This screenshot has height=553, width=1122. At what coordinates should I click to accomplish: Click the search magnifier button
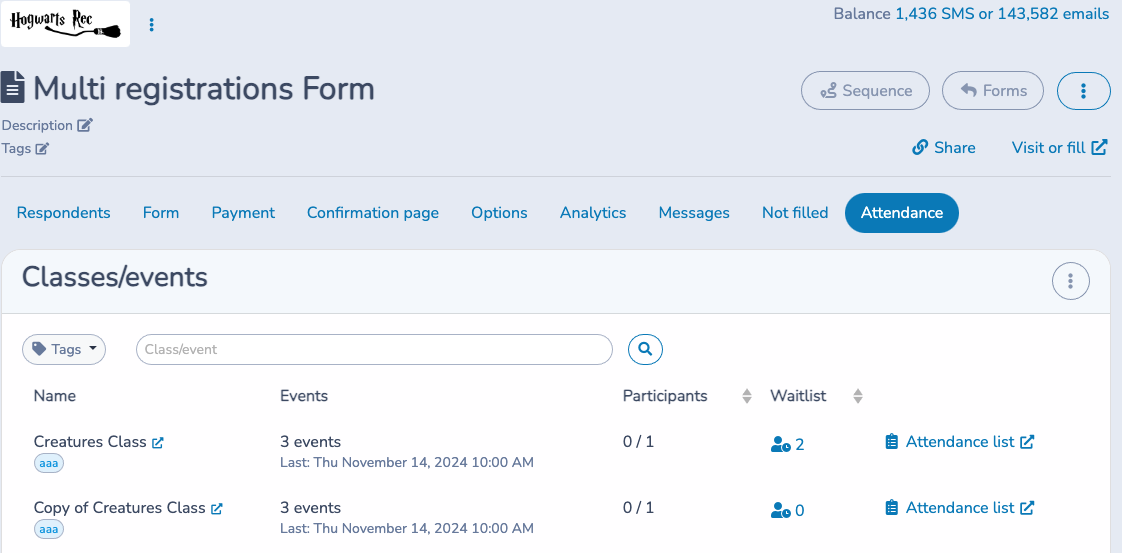(645, 349)
